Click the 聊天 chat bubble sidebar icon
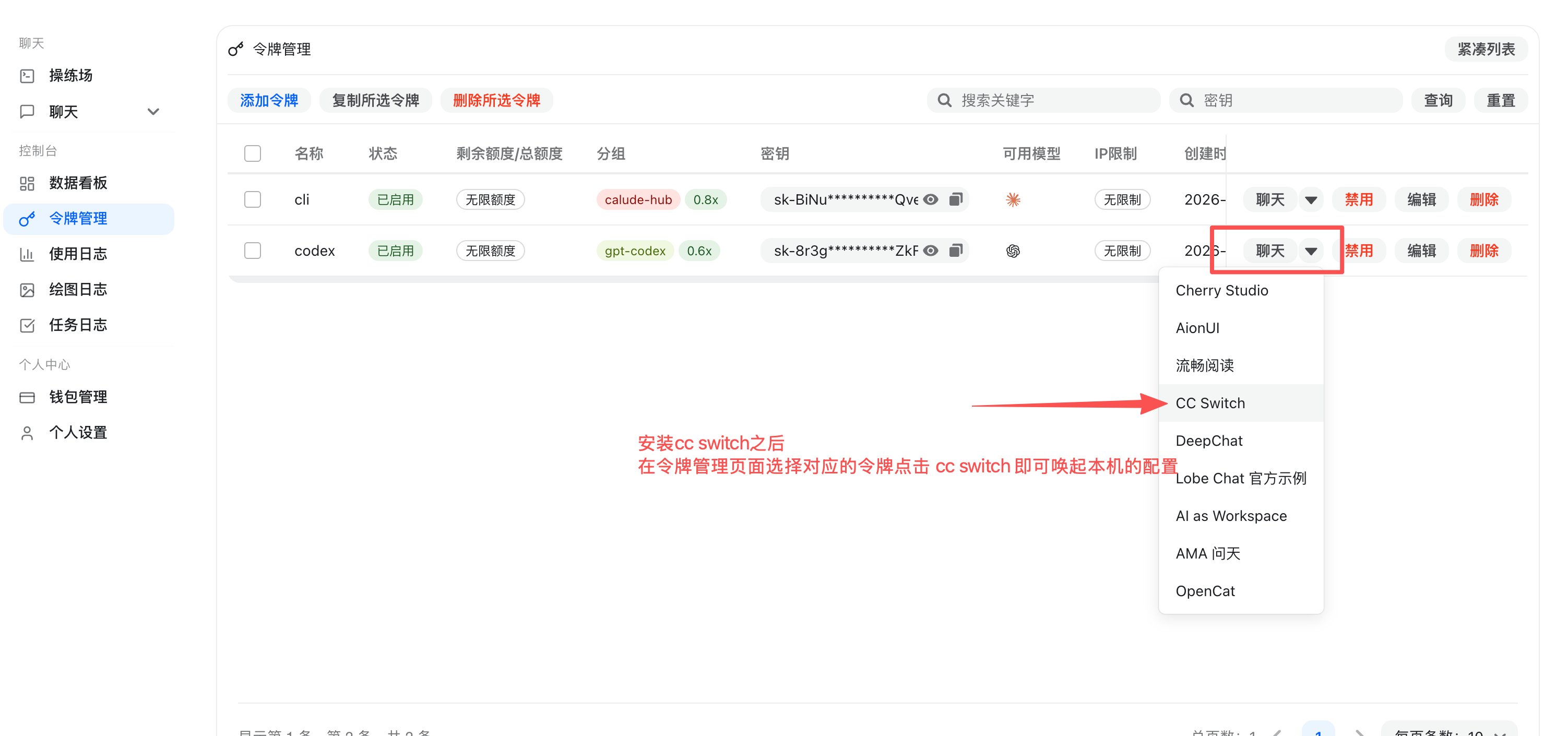 [x=27, y=111]
